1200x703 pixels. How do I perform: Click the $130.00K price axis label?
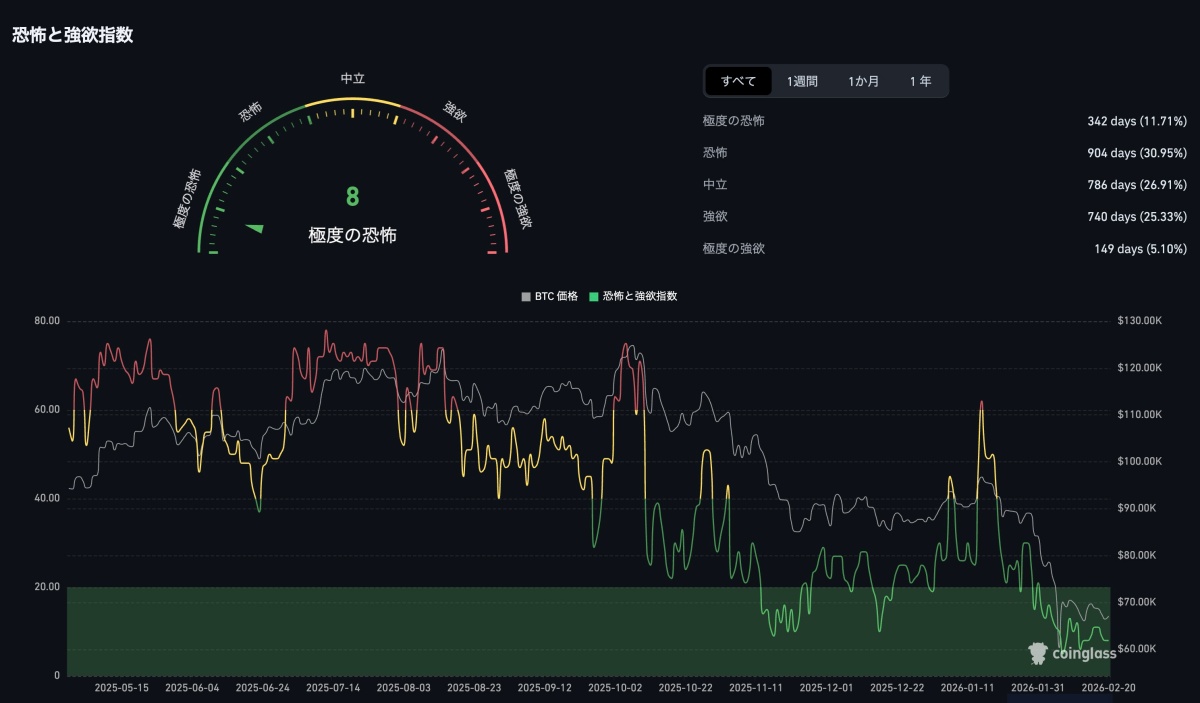coord(1139,321)
